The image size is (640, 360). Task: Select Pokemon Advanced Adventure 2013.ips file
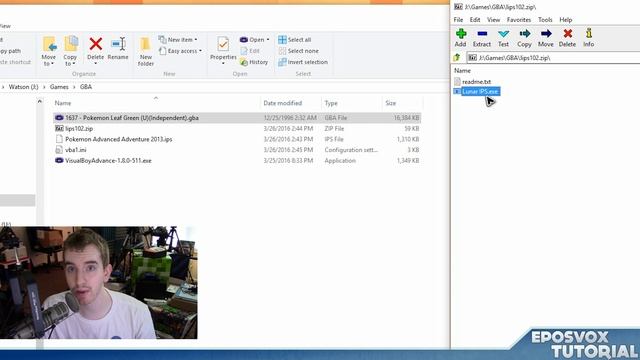click(x=237, y=139)
